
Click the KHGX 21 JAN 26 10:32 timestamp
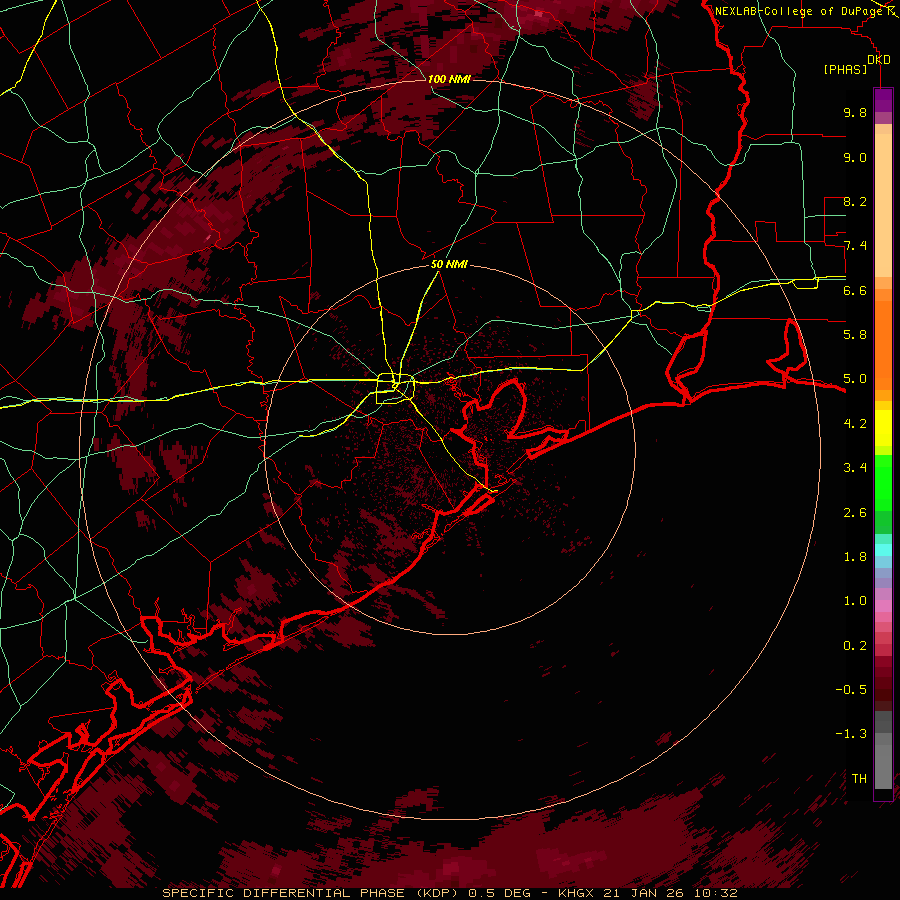[648, 893]
